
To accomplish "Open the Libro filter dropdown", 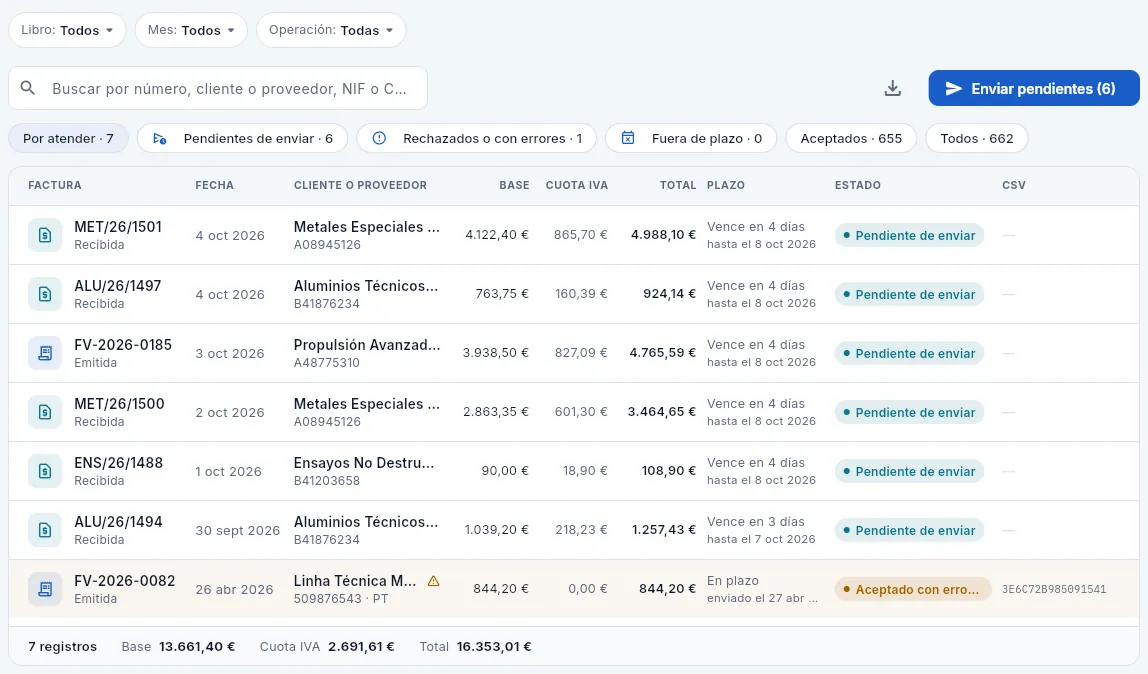I will click(x=67, y=30).
